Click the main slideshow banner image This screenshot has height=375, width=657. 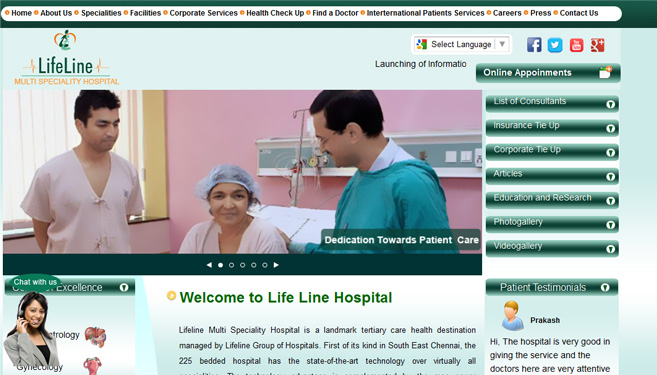coord(242,171)
